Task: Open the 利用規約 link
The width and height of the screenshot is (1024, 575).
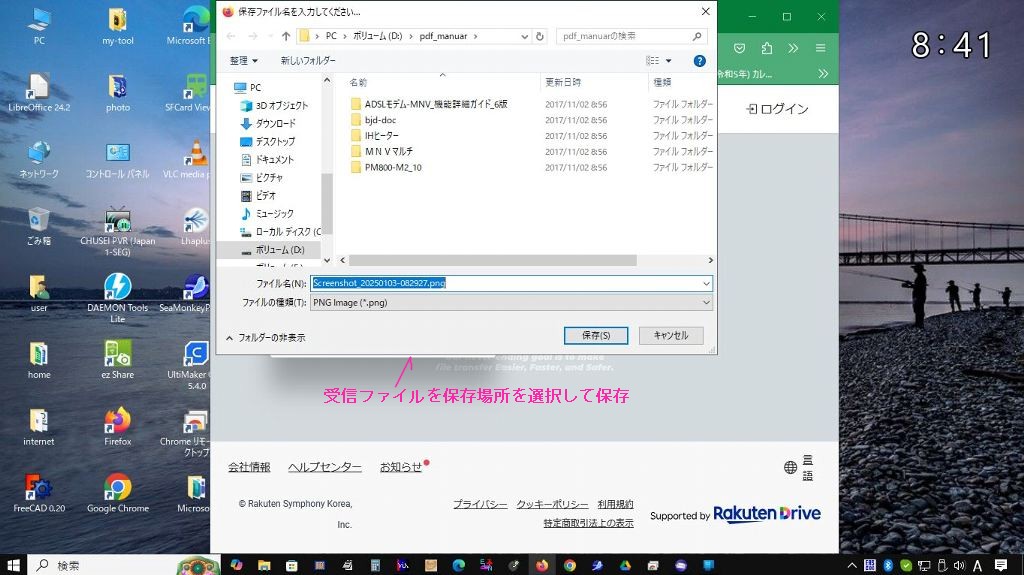Action: point(615,504)
